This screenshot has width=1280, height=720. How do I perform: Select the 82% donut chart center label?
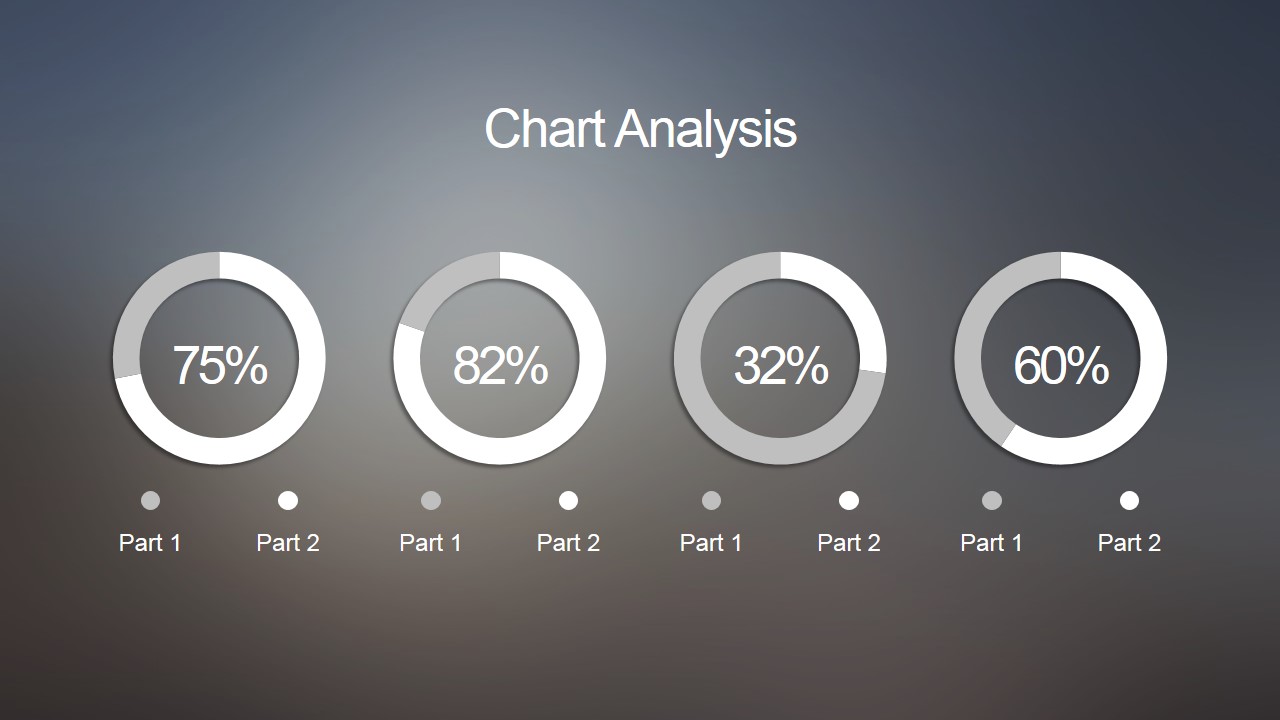(500, 365)
